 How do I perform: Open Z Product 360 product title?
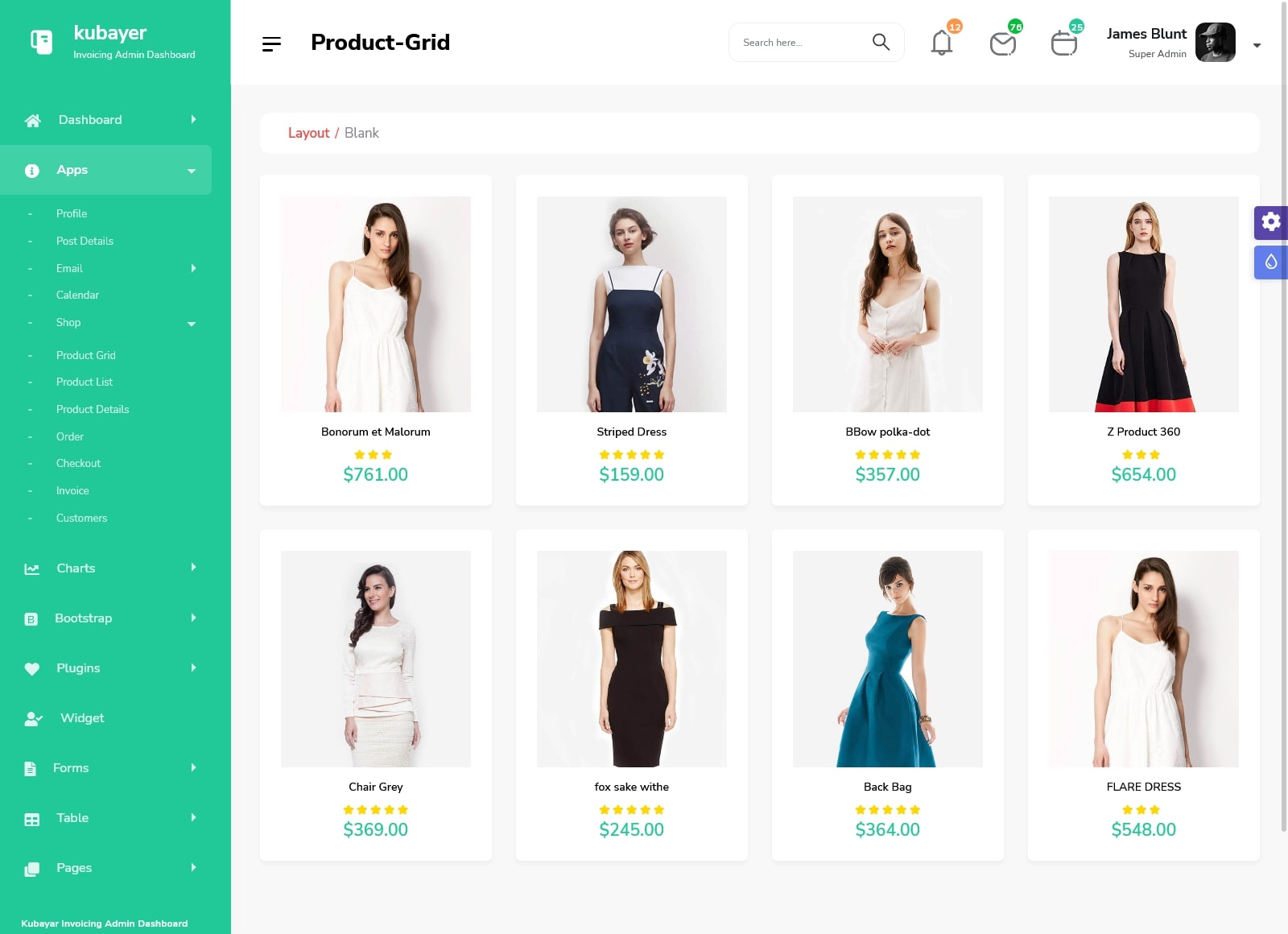tap(1144, 432)
